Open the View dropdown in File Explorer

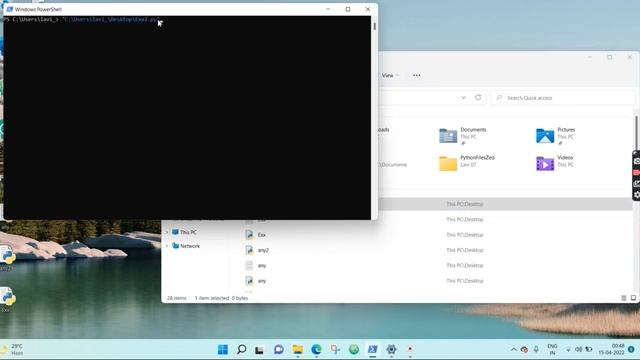click(x=390, y=76)
